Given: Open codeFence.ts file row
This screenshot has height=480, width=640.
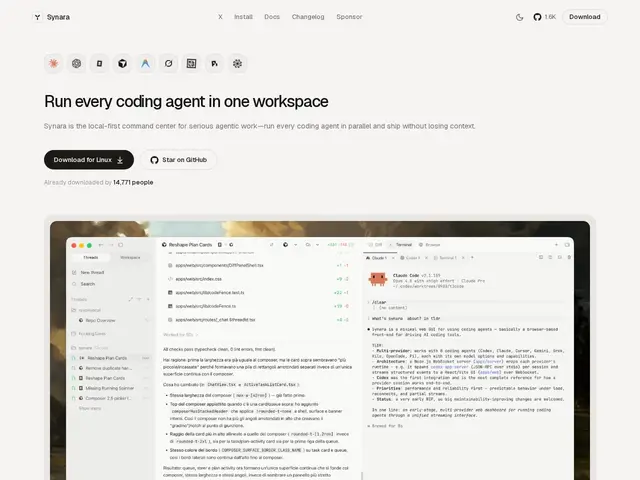Looking at the screenshot, I should click(258, 306).
